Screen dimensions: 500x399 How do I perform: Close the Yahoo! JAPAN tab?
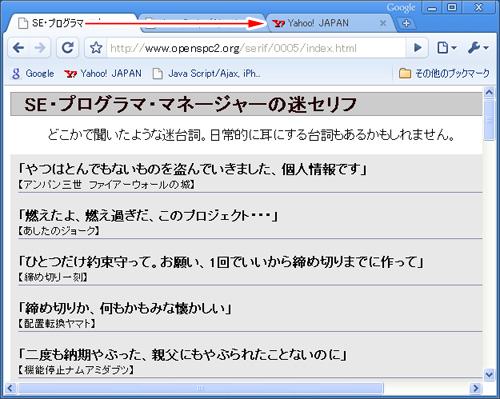coord(383,23)
